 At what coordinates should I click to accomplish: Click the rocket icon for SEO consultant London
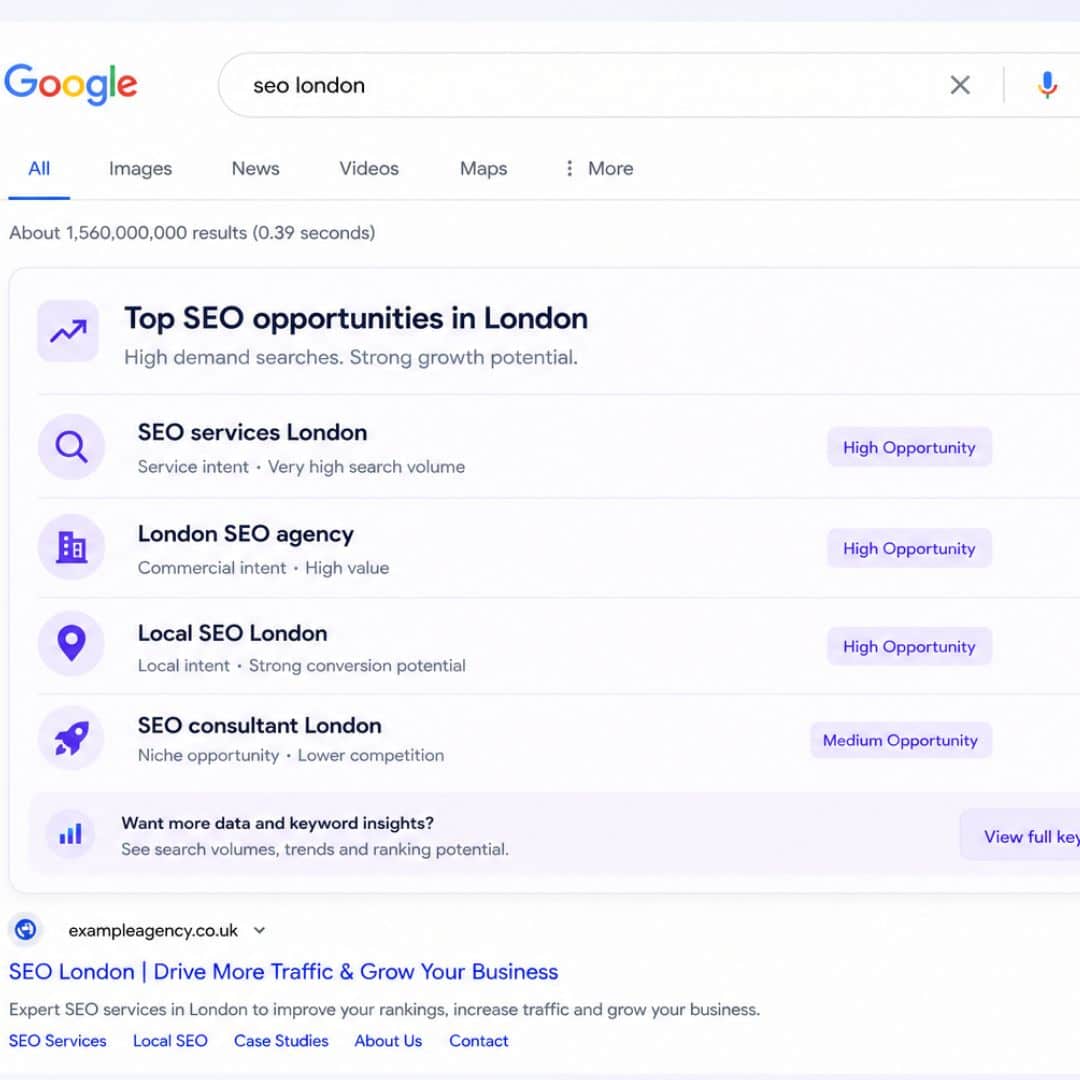coord(71,738)
